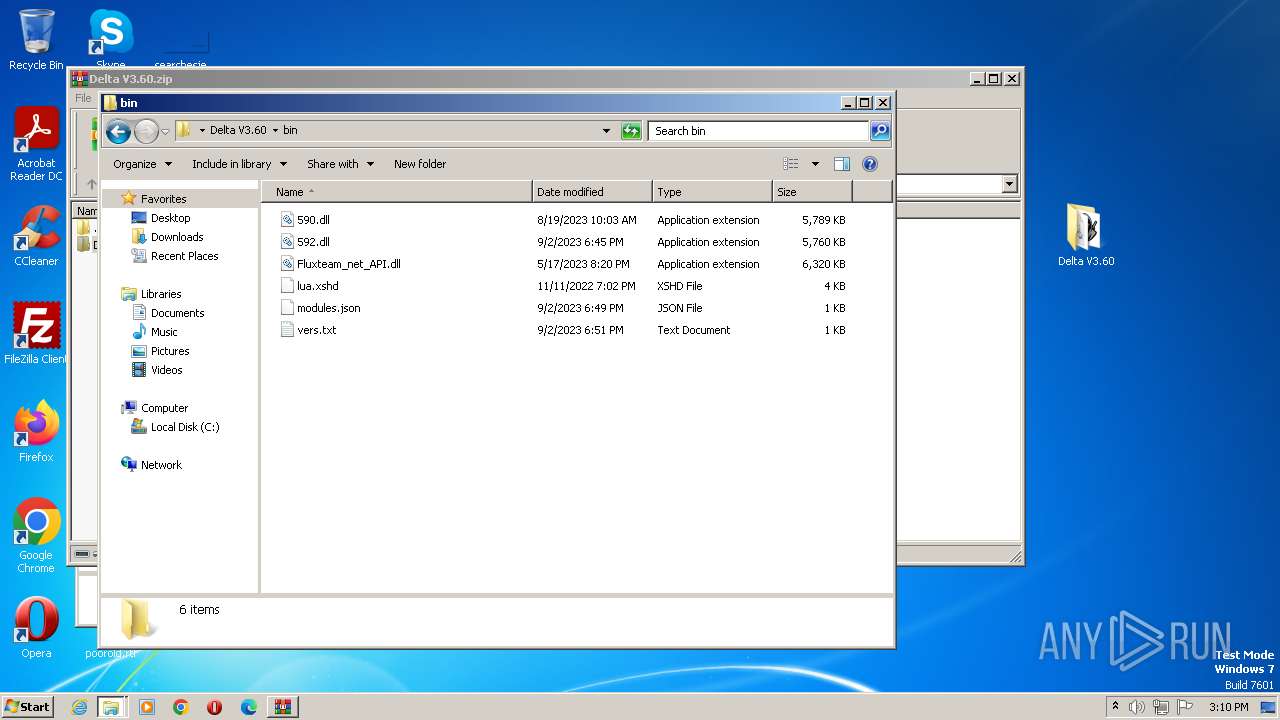This screenshot has width=1280, height=720.
Task: Open Include in library dropdown
Action: tap(239, 164)
